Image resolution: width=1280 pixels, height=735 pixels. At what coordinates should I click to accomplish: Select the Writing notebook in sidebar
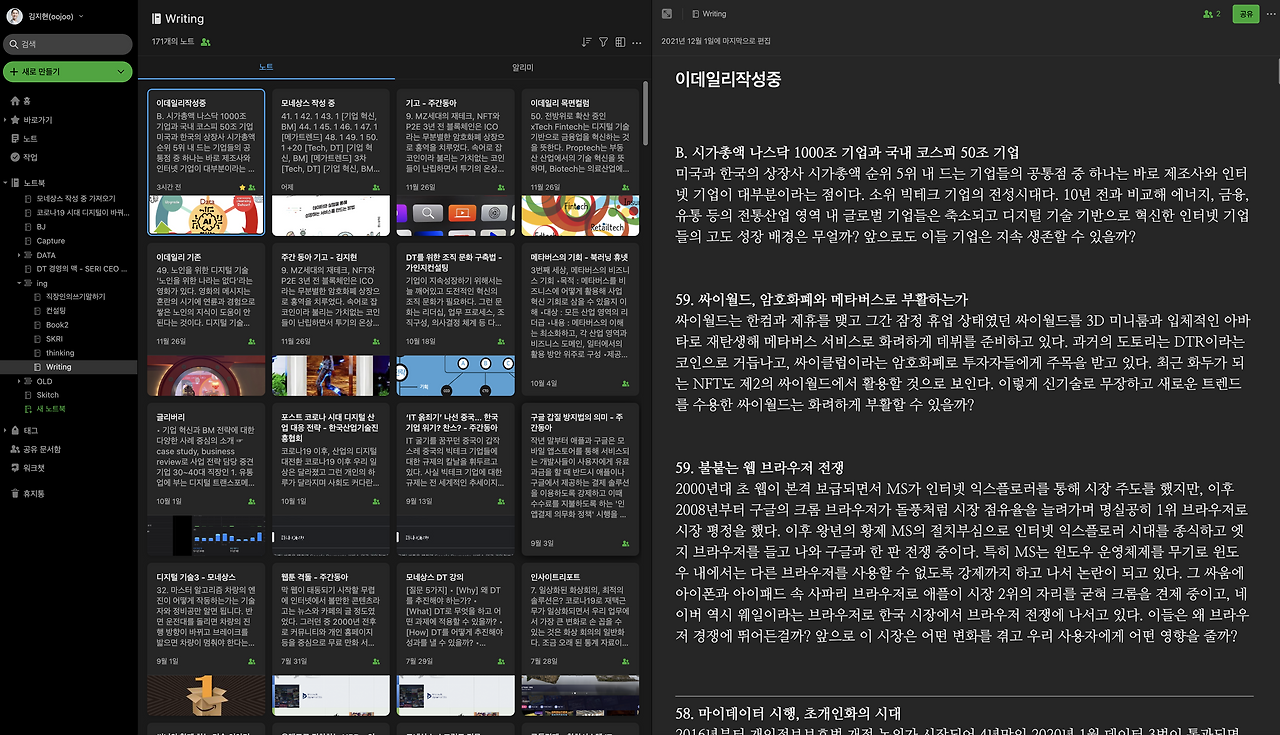click(x=68, y=367)
